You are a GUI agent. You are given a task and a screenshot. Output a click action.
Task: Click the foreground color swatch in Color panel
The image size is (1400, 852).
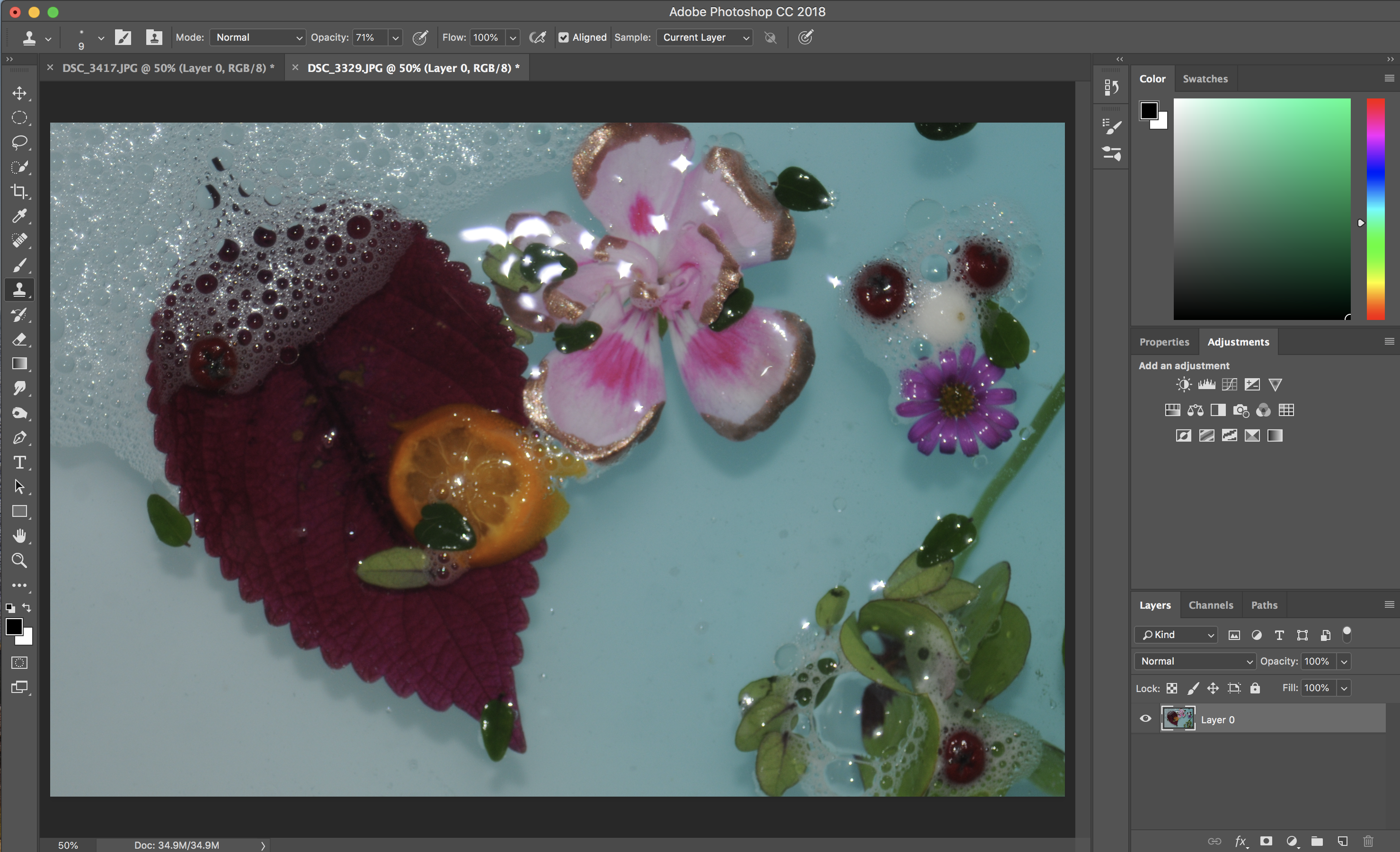[1148, 110]
